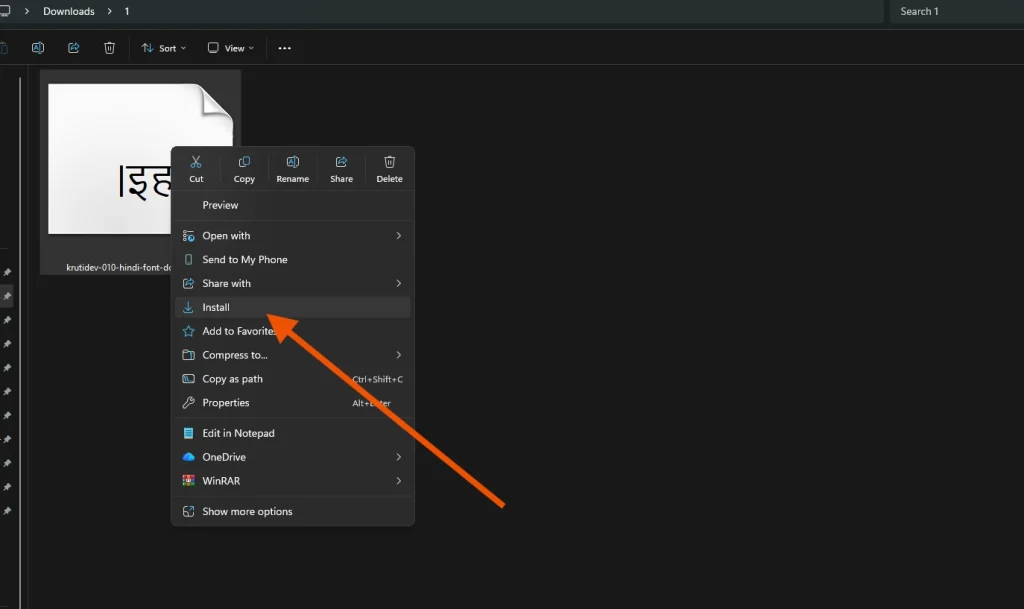This screenshot has width=1024, height=609.
Task: Click the Delete icon in context menu
Action: pyautogui.click(x=389, y=168)
